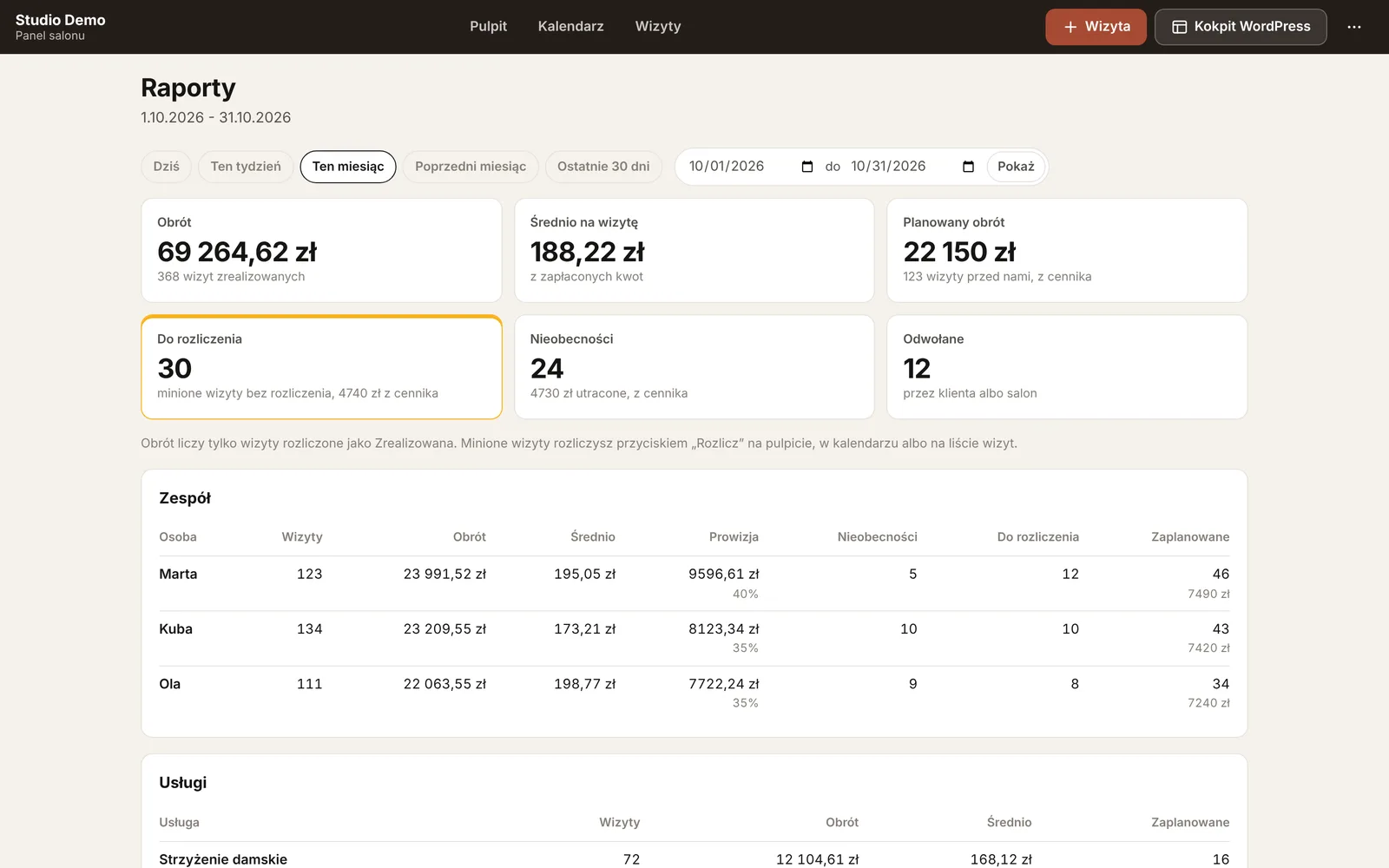Viewport: 1389px width, 868px height.
Task: Select the Ten tydzień range filter
Action: pos(246,167)
